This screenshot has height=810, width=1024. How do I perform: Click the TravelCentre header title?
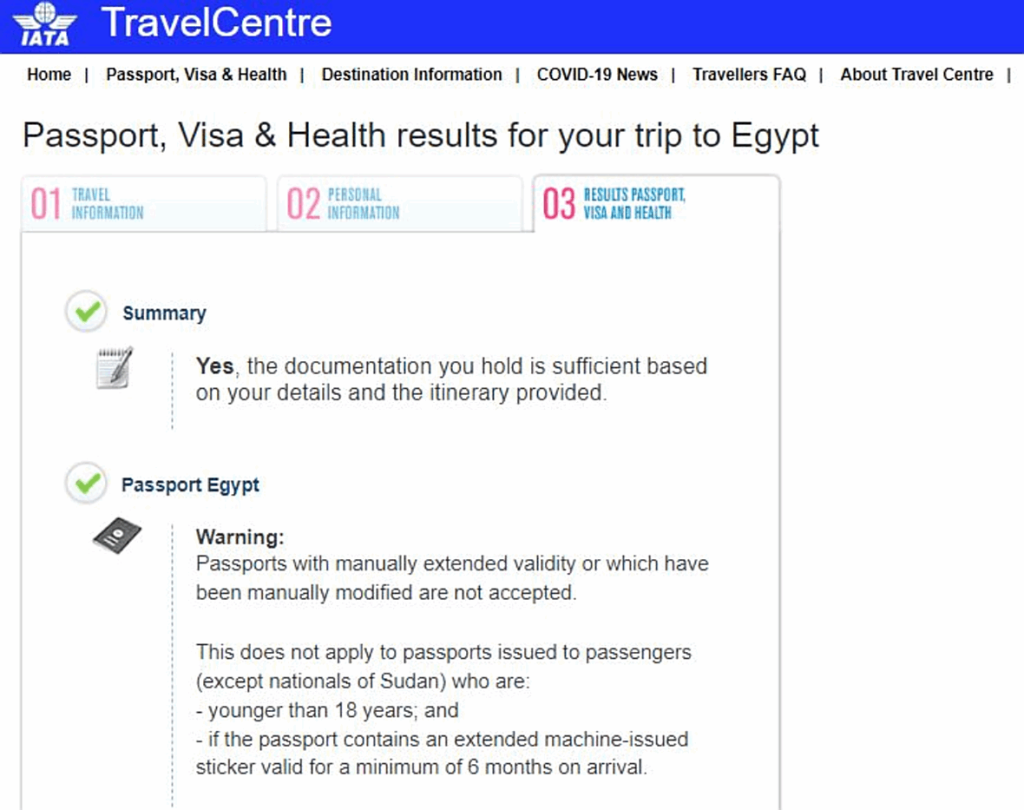pyautogui.click(x=216, y=23)
